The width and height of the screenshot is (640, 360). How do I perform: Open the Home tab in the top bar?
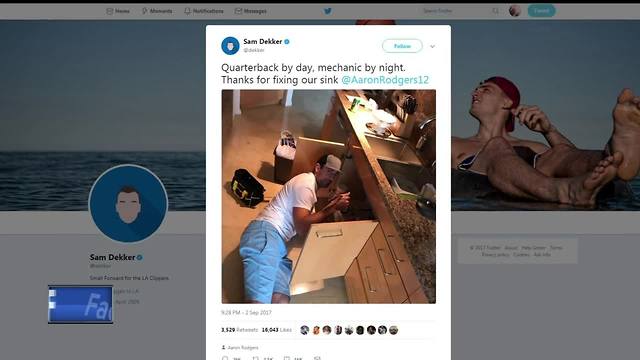click(118, 11)
